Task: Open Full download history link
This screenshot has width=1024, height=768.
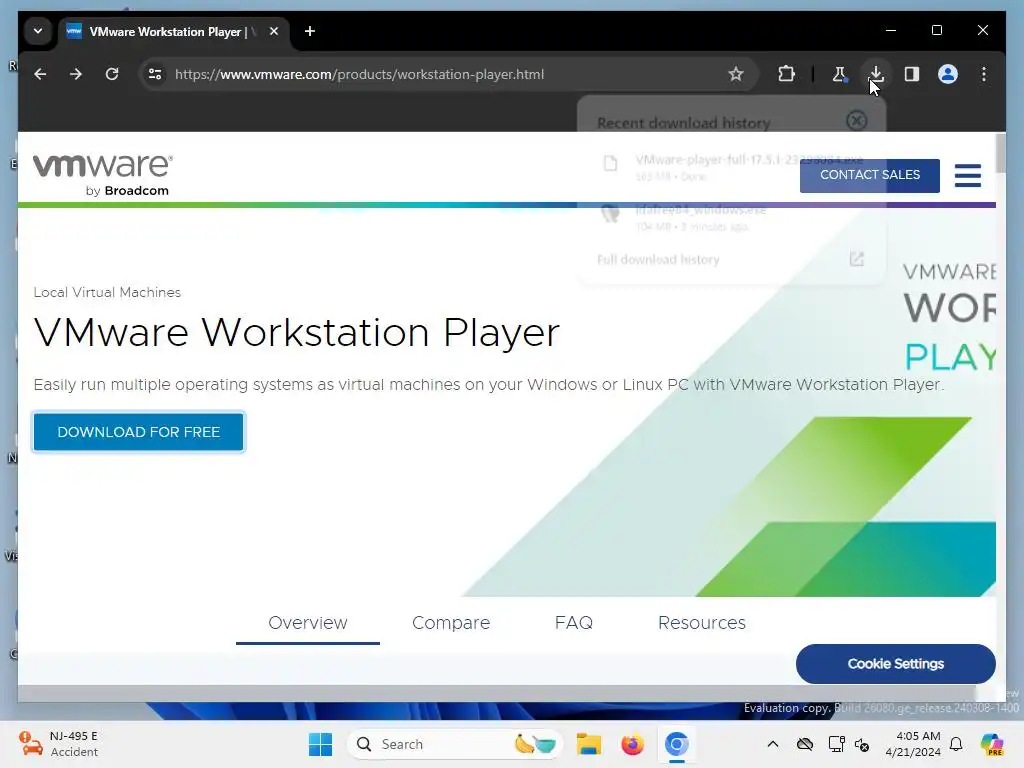Action: click(x=658, y=260)
